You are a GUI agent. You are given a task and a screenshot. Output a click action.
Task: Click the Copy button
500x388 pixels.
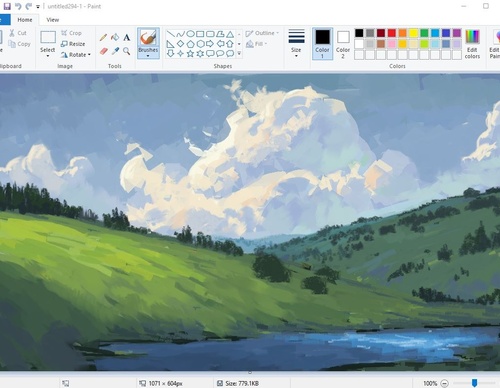[x=19, y=44]
